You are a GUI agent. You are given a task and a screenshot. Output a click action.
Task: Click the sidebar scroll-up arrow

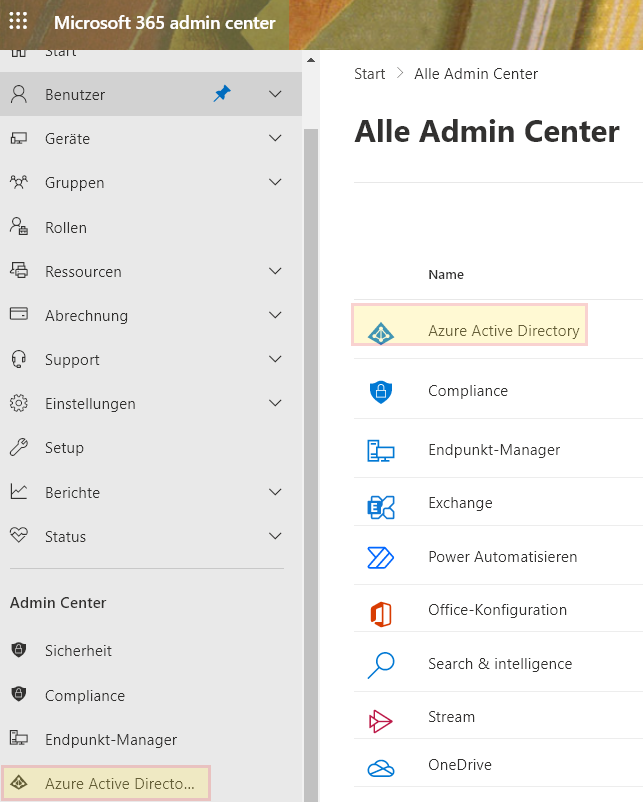[x=311, y=60]
